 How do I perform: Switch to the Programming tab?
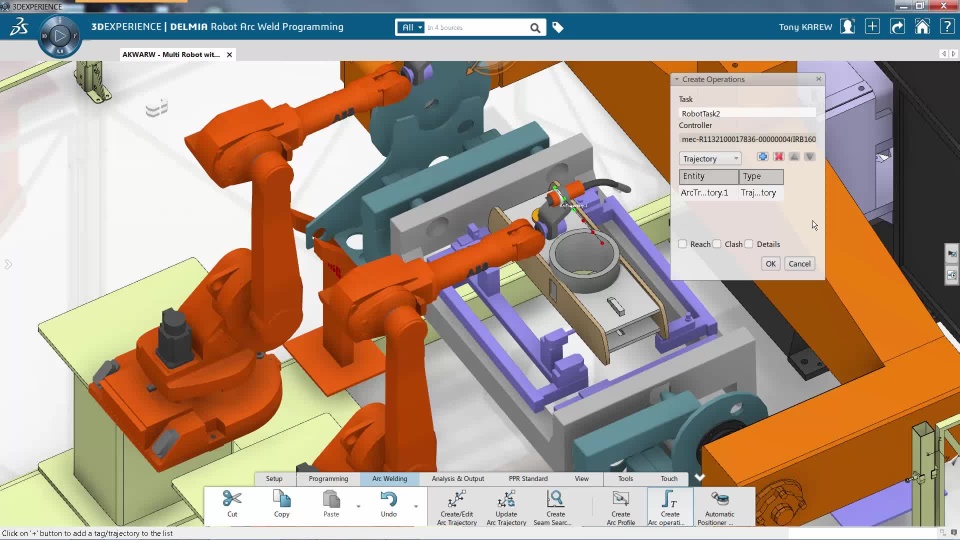[x=328, y=479]
